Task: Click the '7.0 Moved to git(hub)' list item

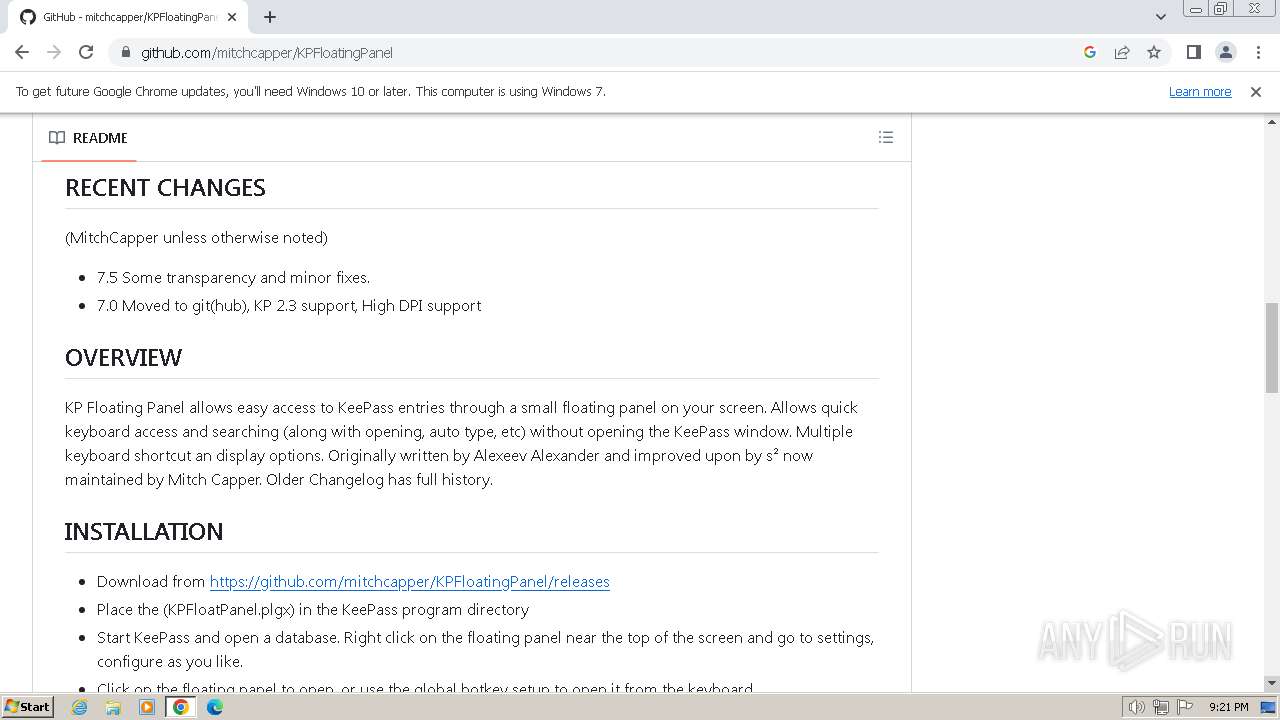Action: (289, 305)
